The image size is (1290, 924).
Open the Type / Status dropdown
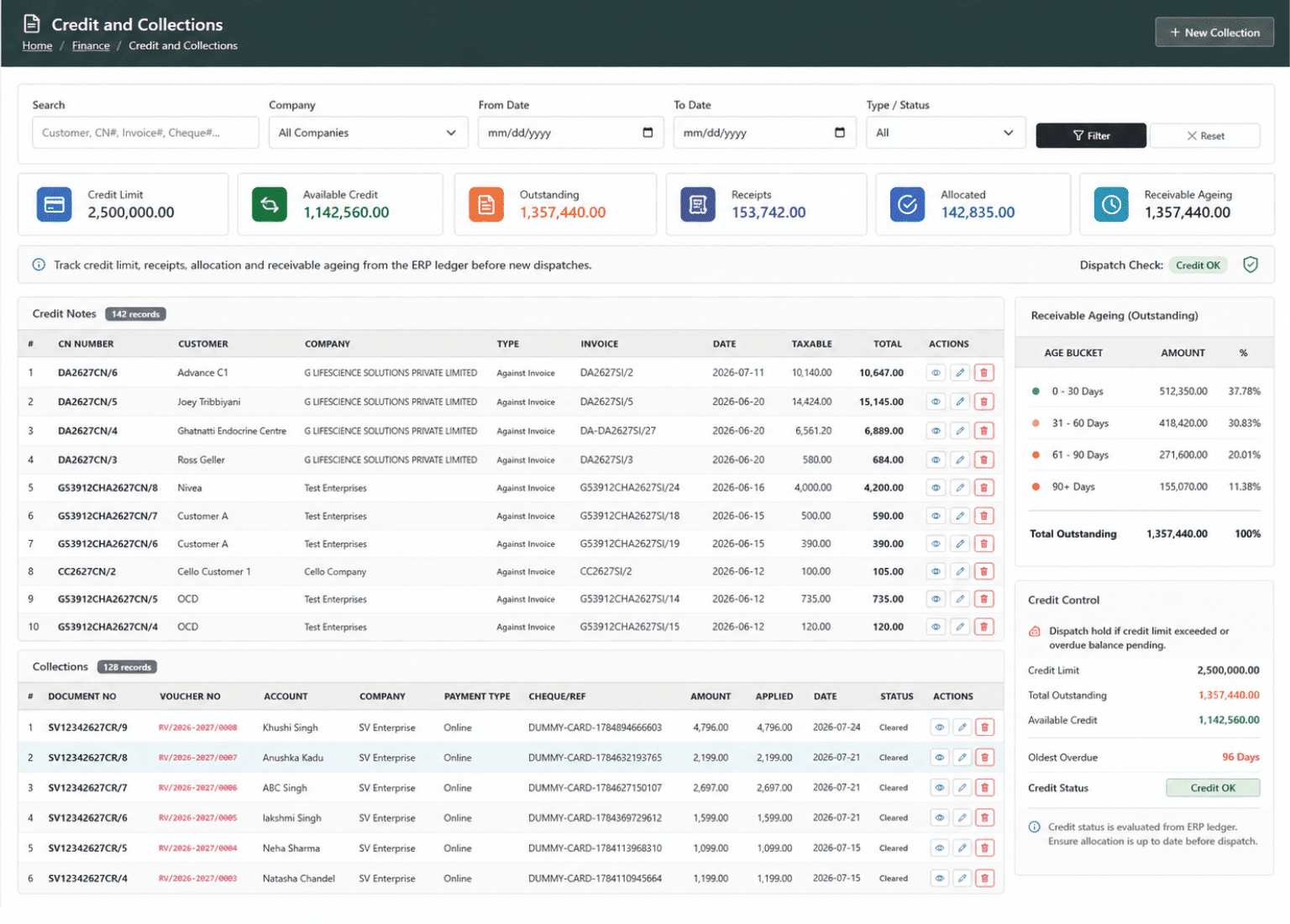coord(946,133)
